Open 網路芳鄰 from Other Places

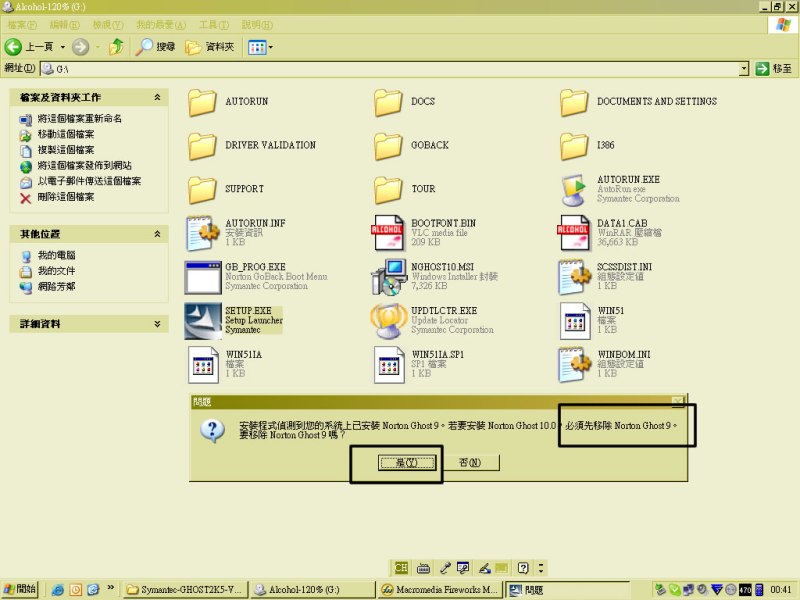point(56,287)
